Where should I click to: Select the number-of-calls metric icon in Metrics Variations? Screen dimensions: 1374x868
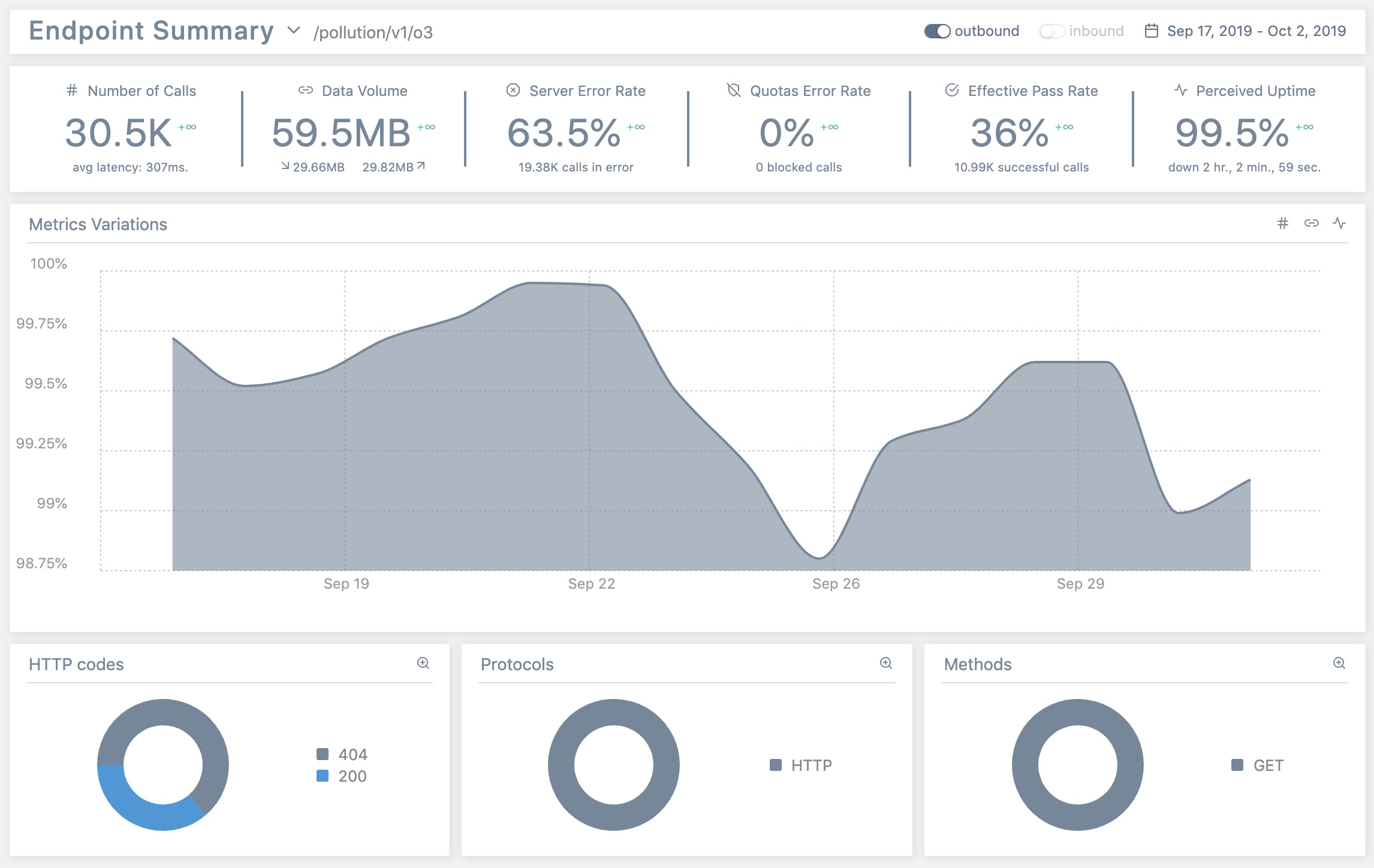(1283, 223)
